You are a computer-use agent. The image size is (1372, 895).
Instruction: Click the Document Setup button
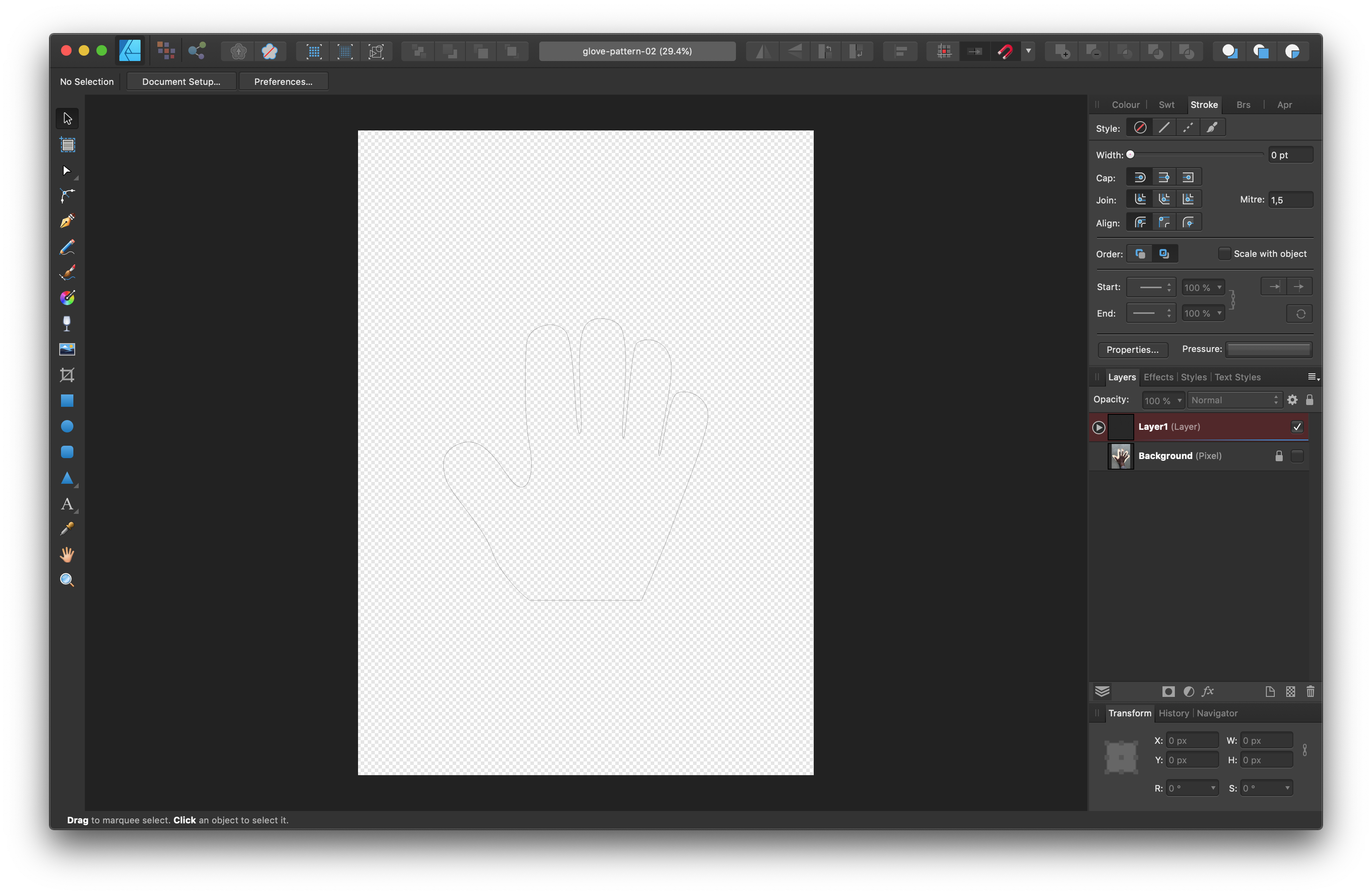tap(181, 82)
